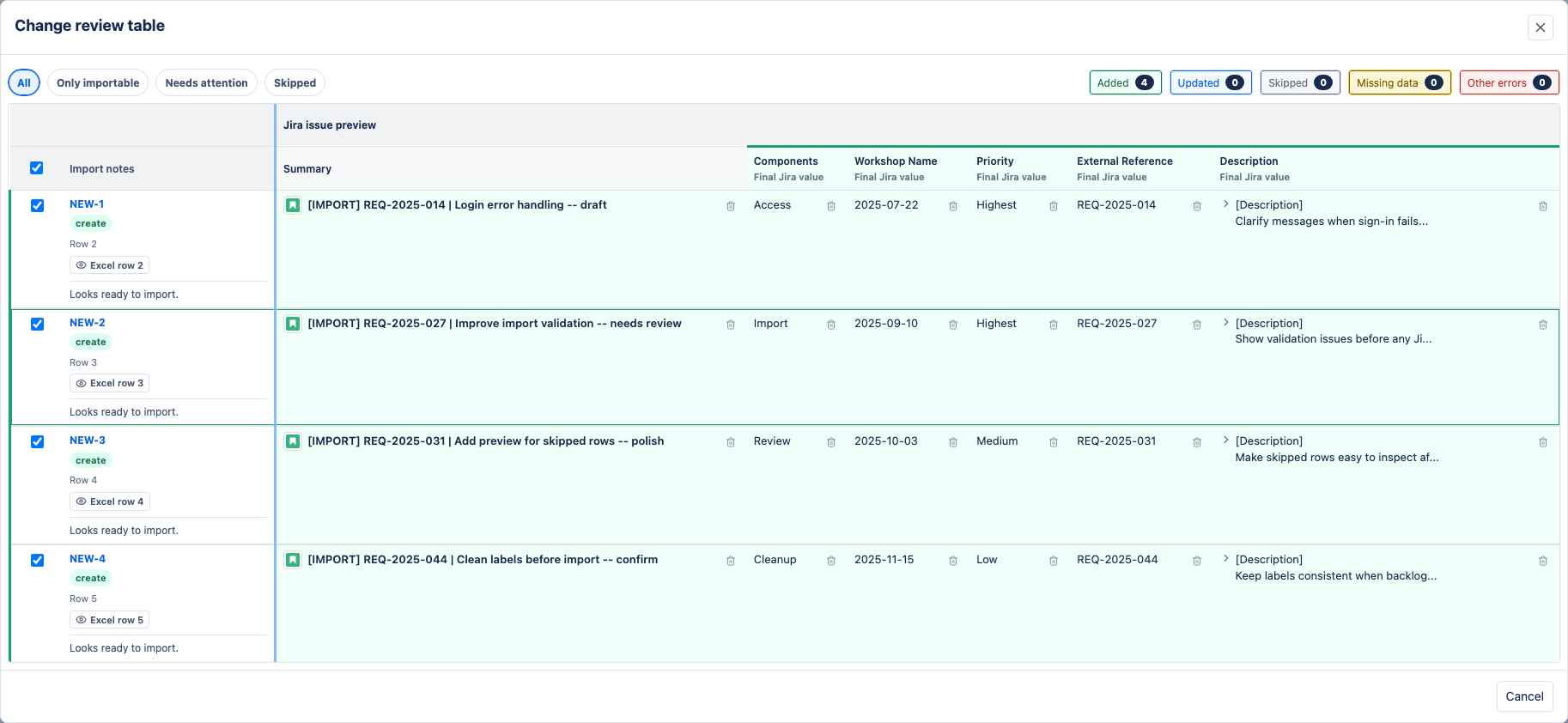This screenshot has height=723, width=1568.
Task: Open the NEW-1 issue link
Action: pyautogui.click(x=87, y=204)
